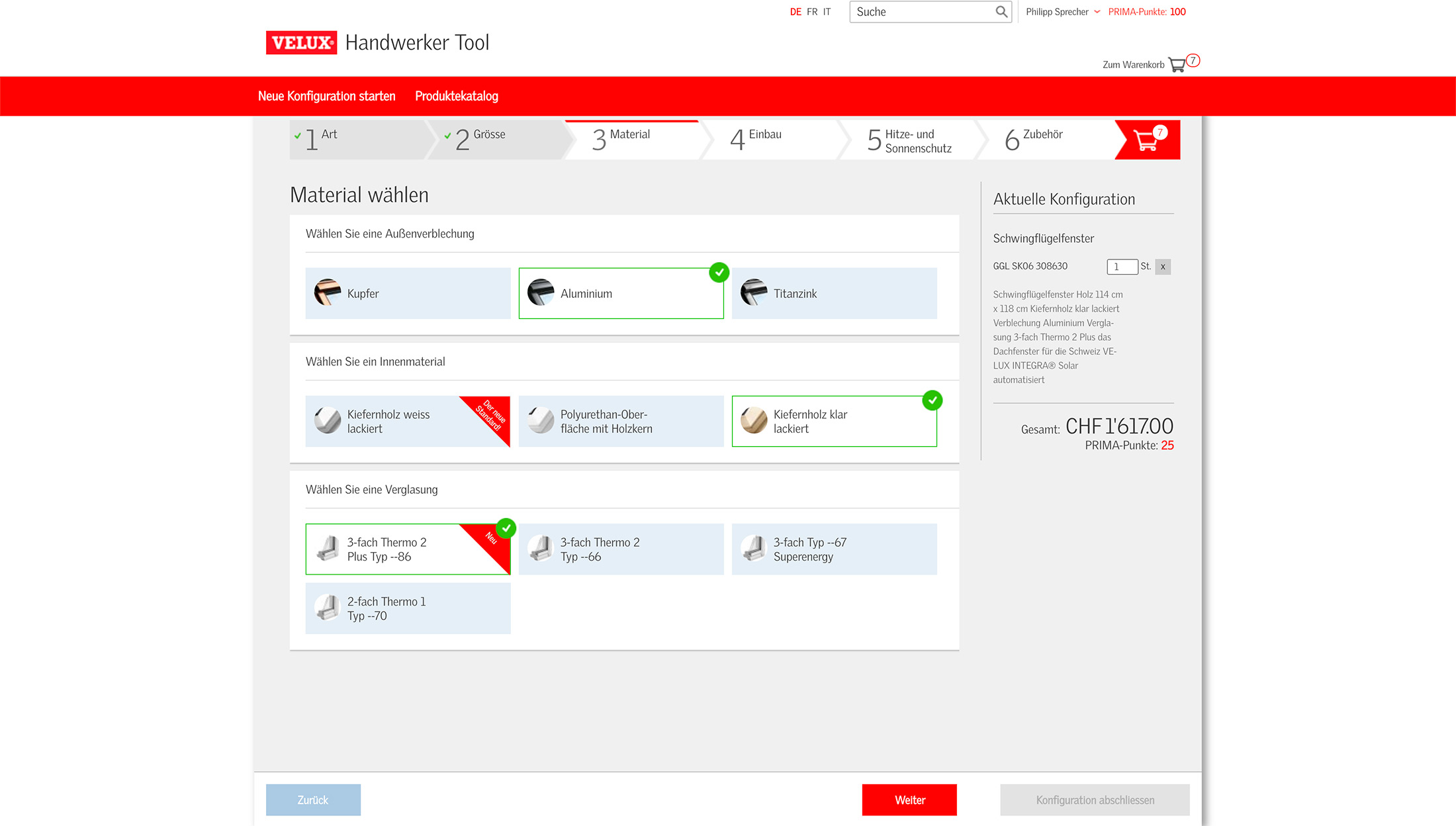The width and height of the screenshot is (1456, 826).
Task: Switch language to IT
Action: click(x=827, y=12)
